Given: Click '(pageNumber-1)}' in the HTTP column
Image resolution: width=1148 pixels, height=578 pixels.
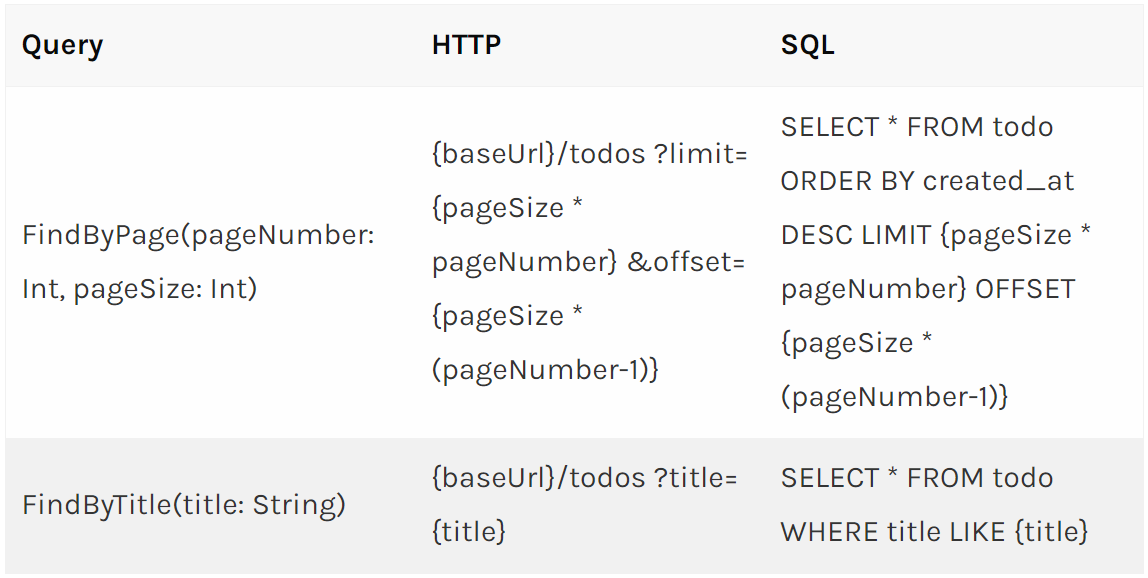Looking at the screenshot, I should point(545,370).
